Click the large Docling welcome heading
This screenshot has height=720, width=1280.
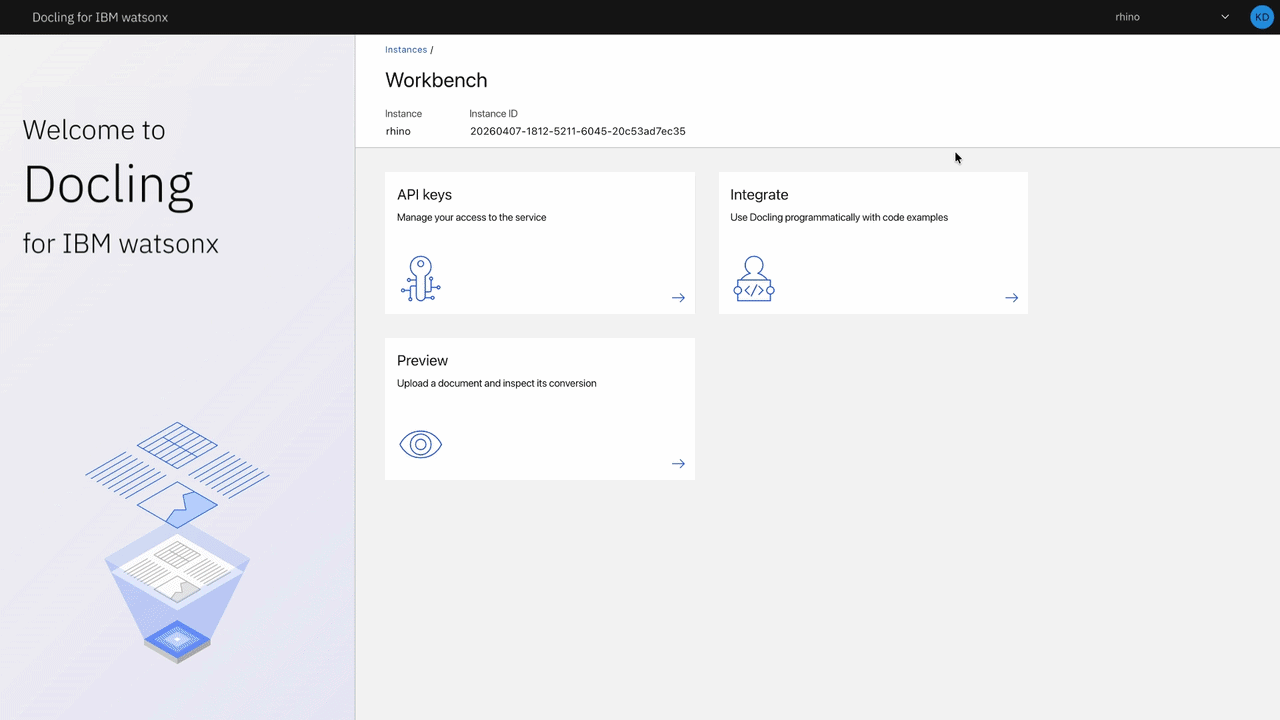[108, 185]
